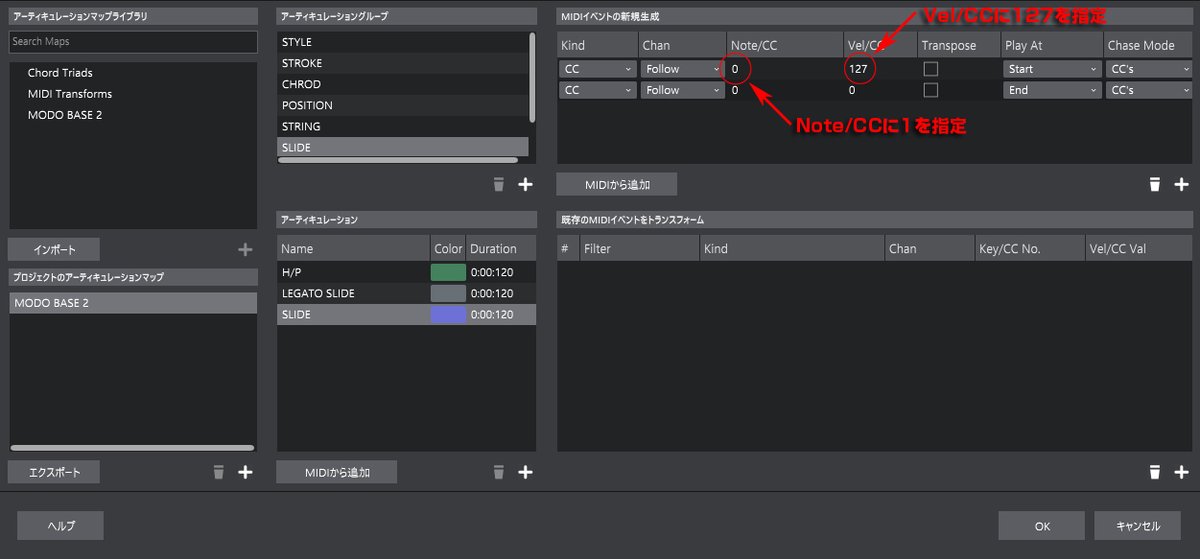Open Play At dropdown showing Start
The width and height of the screenshot is (1200, 559).
tap(1052, 69)
